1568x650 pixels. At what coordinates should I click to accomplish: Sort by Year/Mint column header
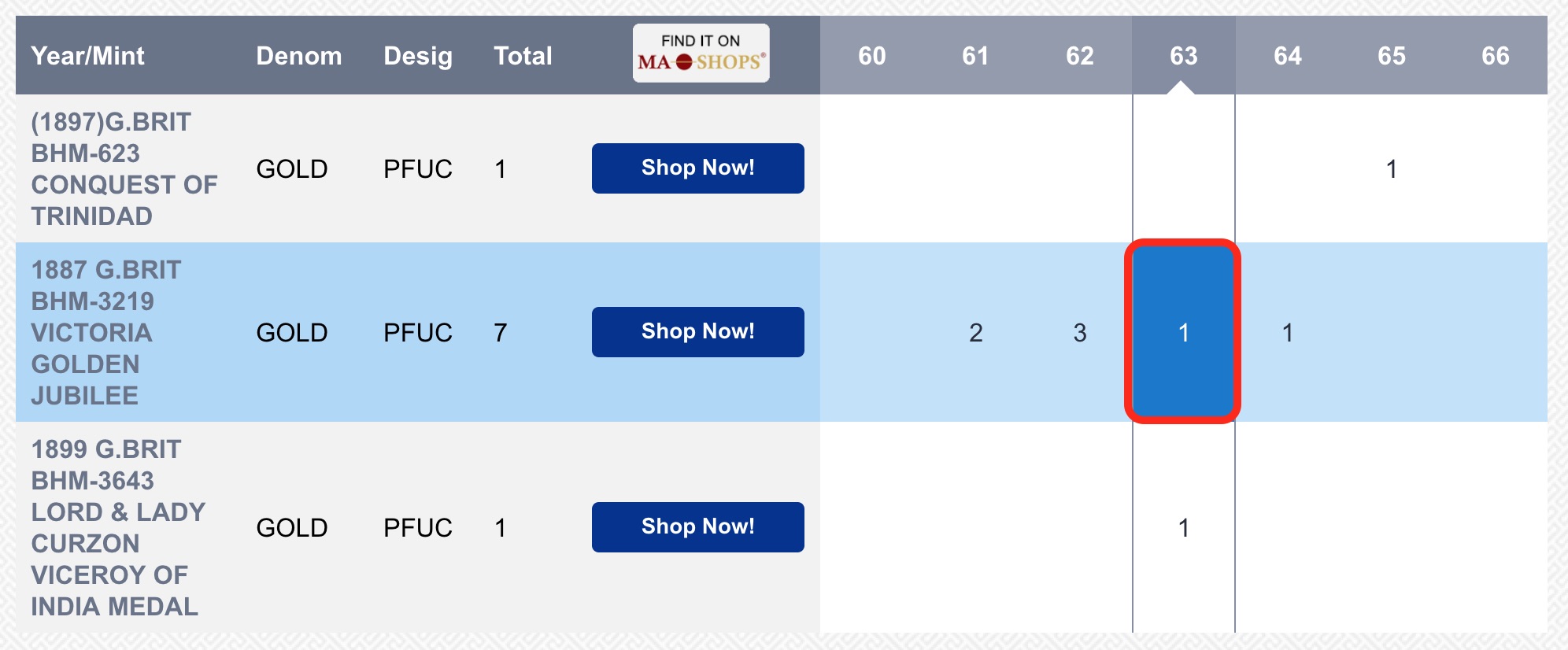click(87, 56)
